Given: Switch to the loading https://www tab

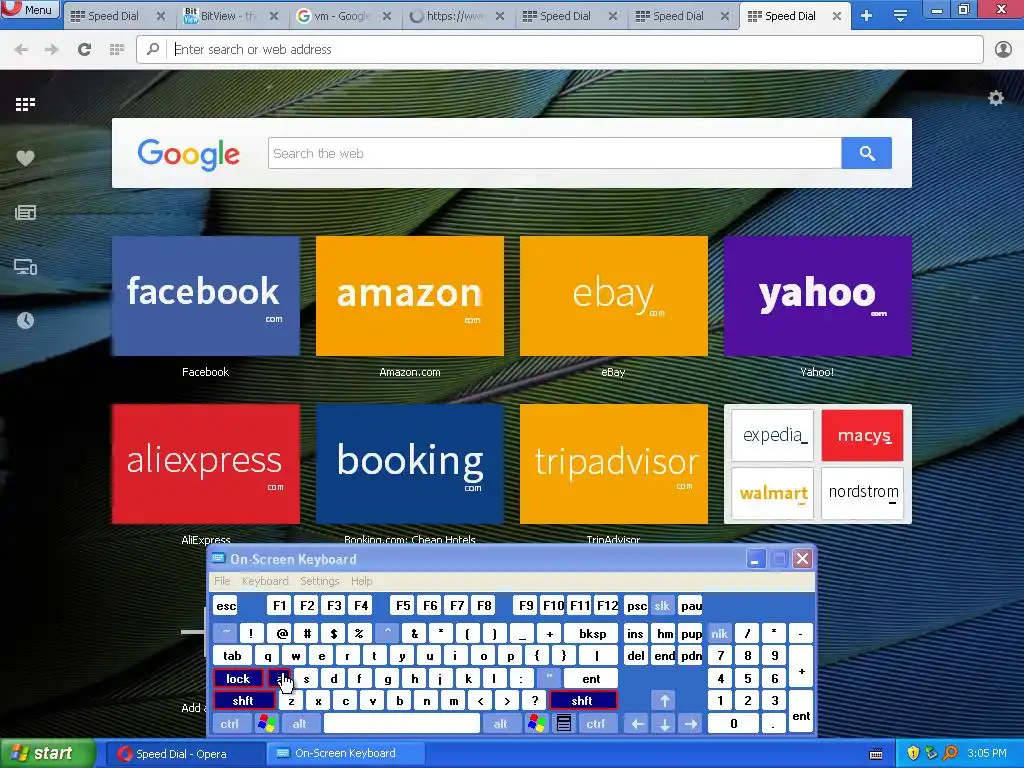Looking at the screenshot, I should coord(456,16).
